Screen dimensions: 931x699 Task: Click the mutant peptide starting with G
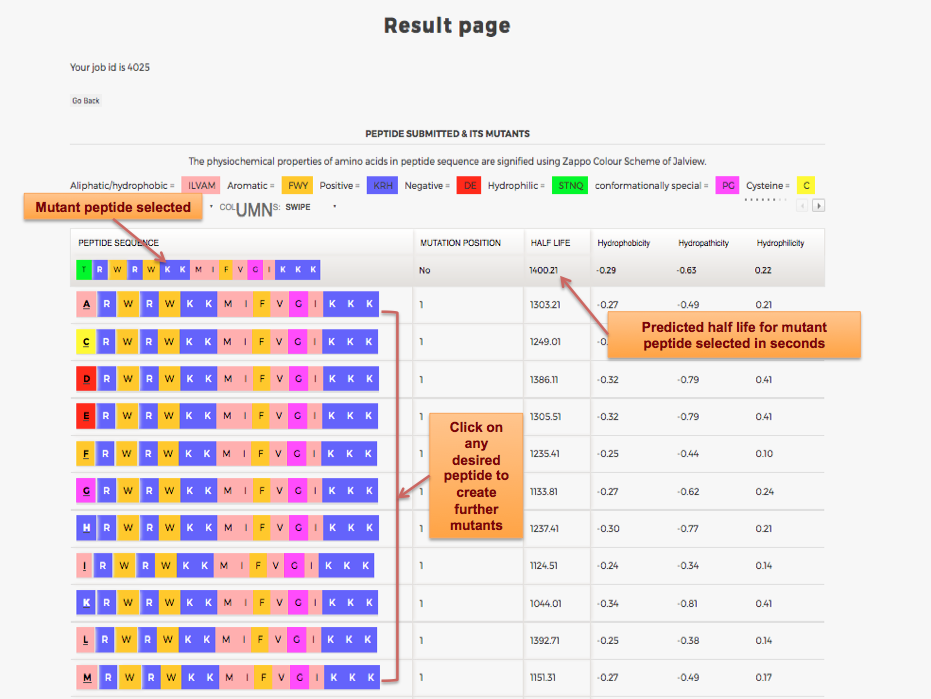(227, 491)
